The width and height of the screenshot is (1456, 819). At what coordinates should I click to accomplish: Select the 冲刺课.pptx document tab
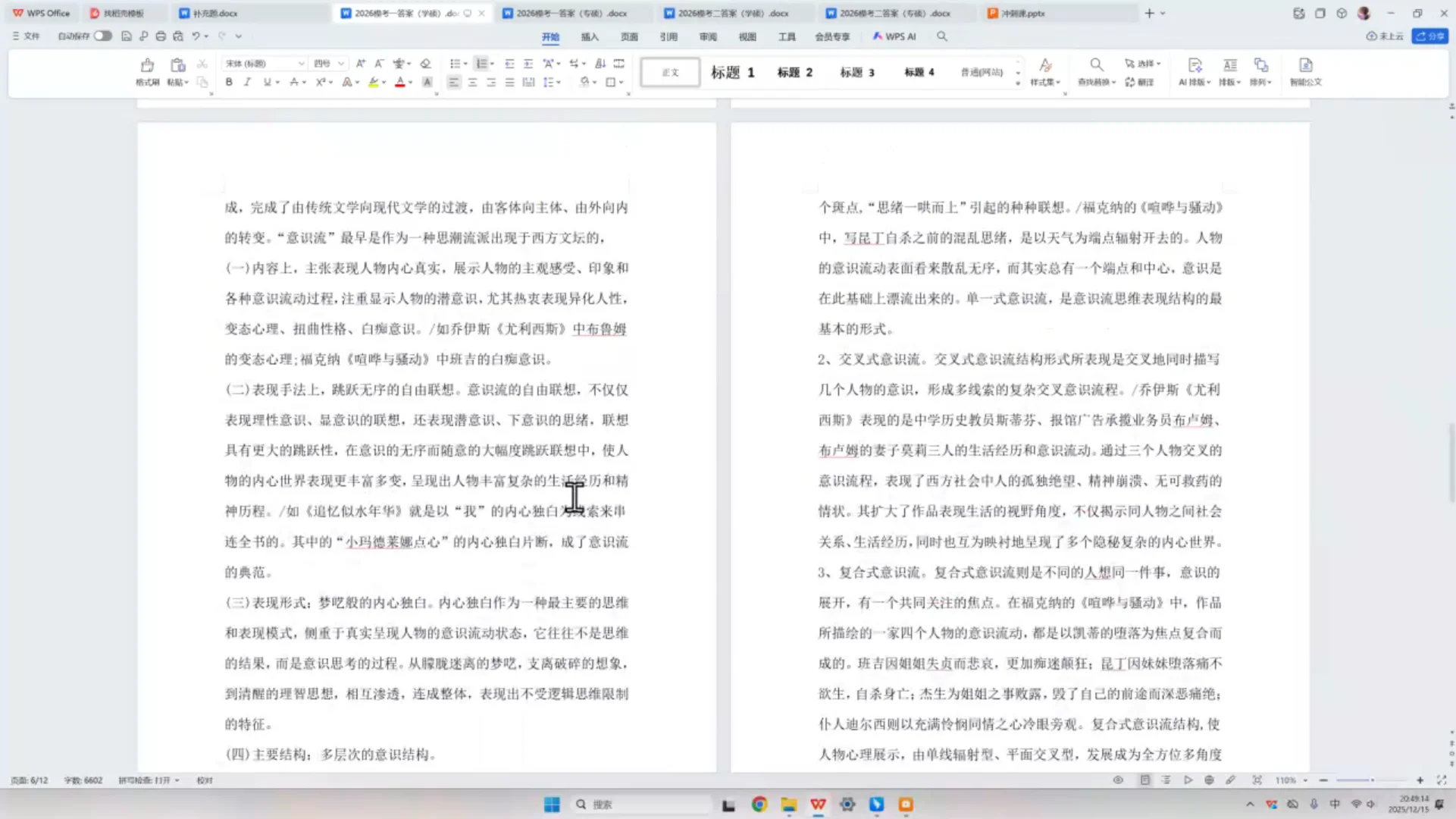(1019, 13)
